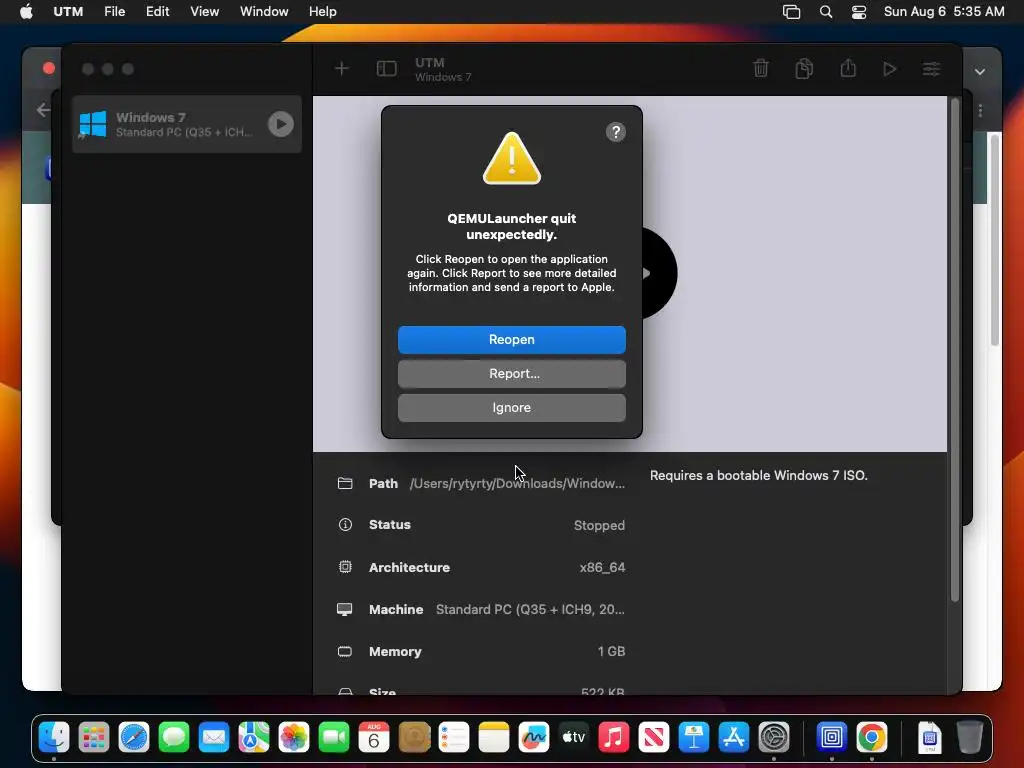This screenshot has height=768, width=1024.
Task: Open Spotlight search in menu bar
Action: point(826,12)
